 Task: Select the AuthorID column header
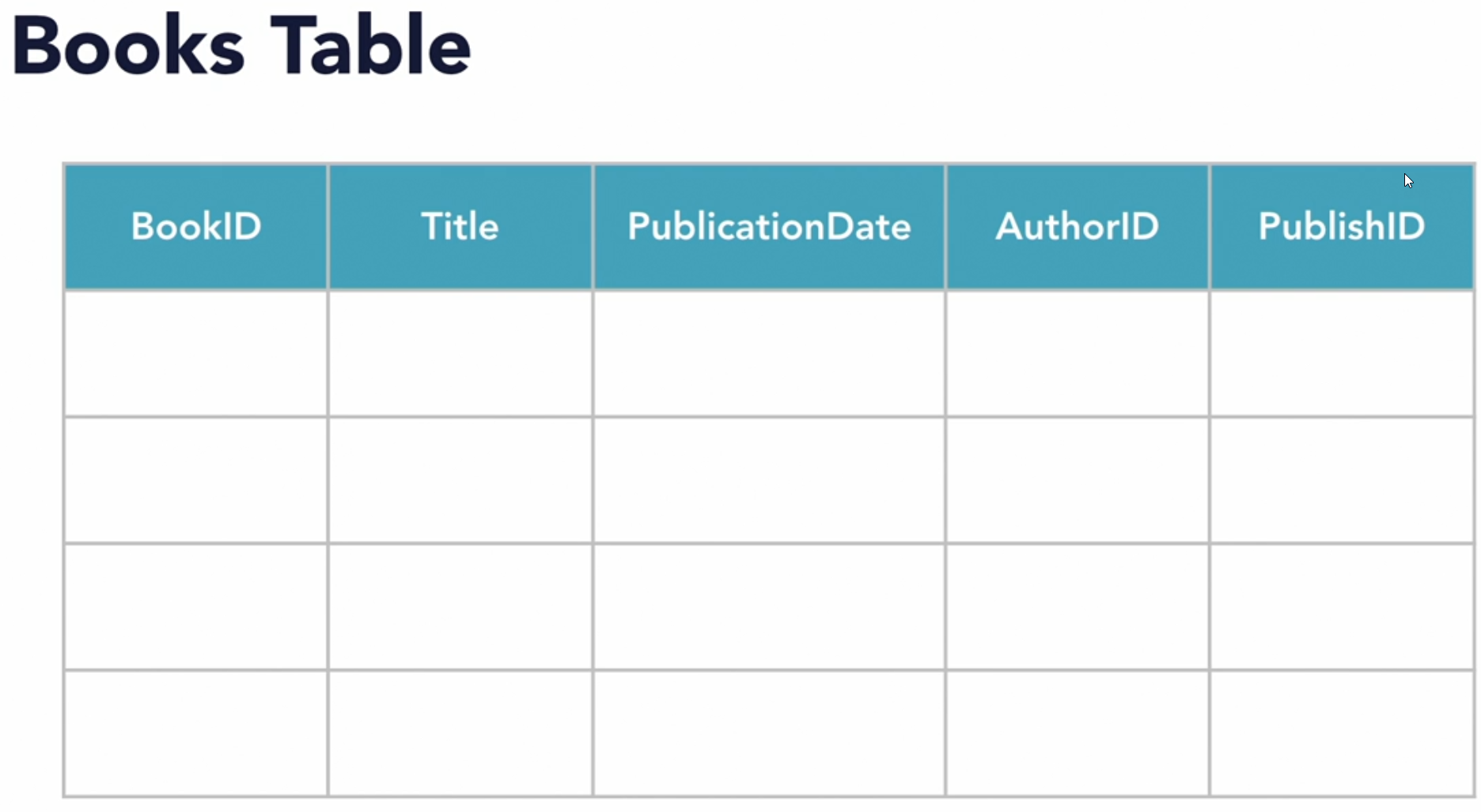1077,227
